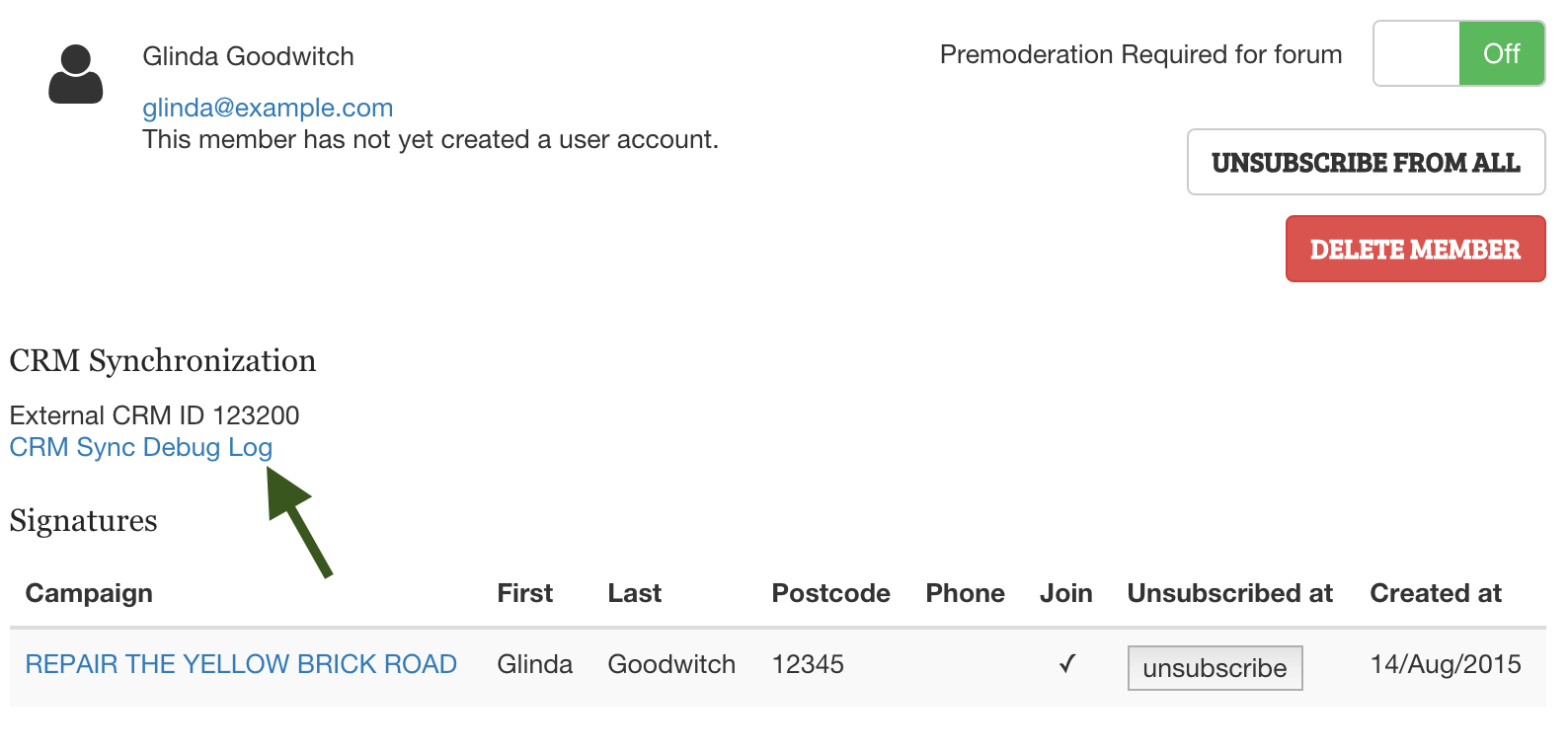1568x750 pixels.
Task: Click the white half of the premoderation toggle
Action: (x=1417, y=53)
